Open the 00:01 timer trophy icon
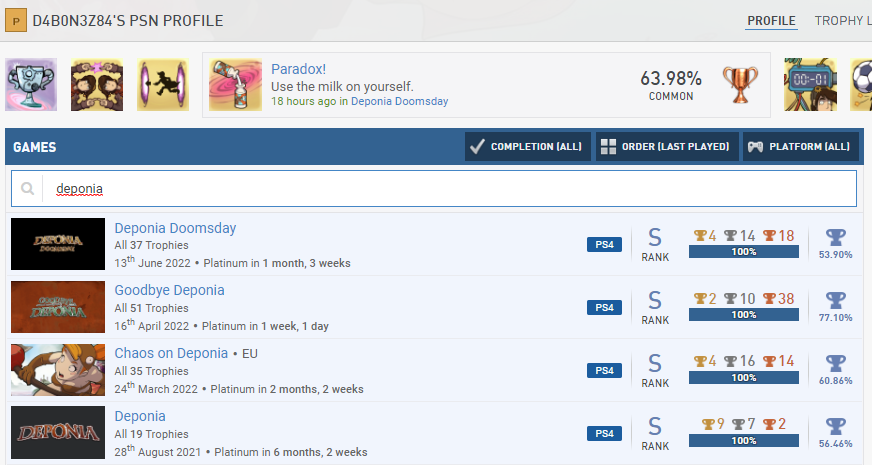The height and width of the screenshot is (465, 872). [810, 85]
